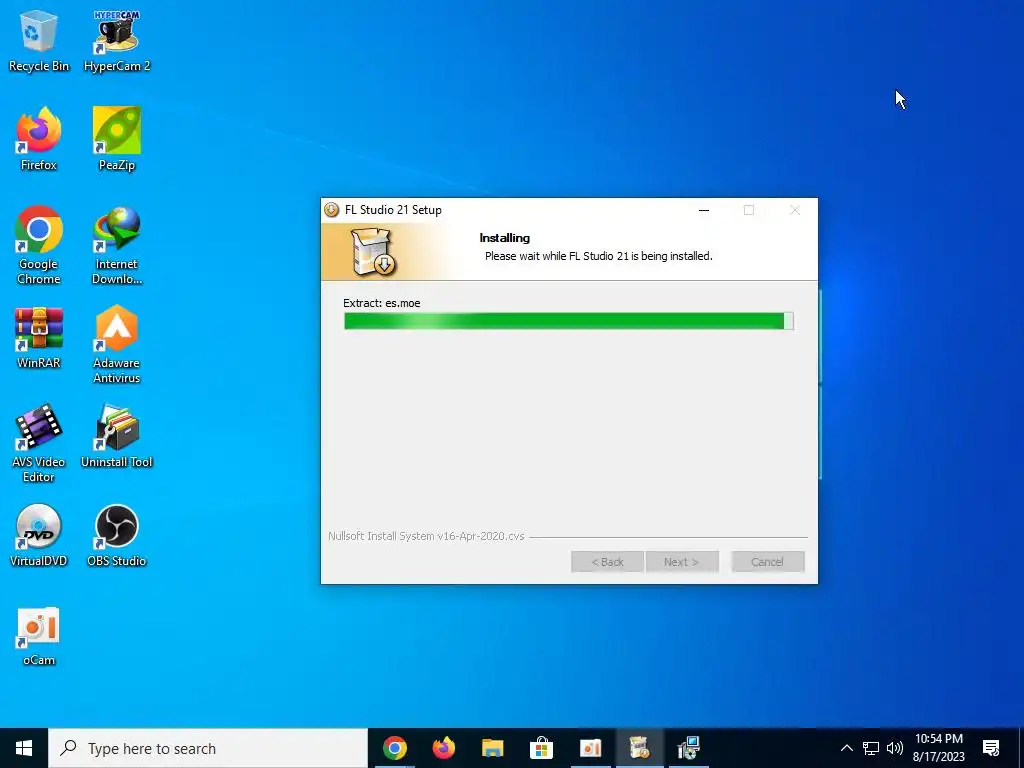Click the Cancel button in Setup

tap(767, 562)
